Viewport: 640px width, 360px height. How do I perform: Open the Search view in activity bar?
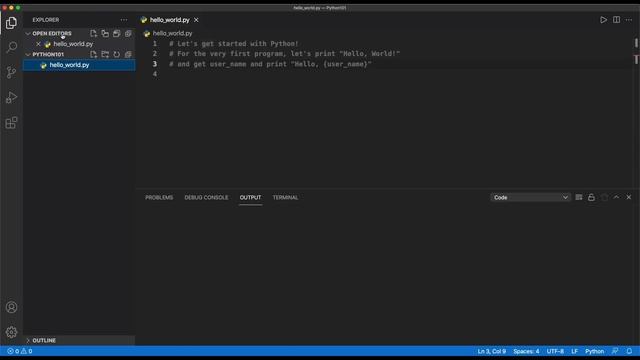11,47
